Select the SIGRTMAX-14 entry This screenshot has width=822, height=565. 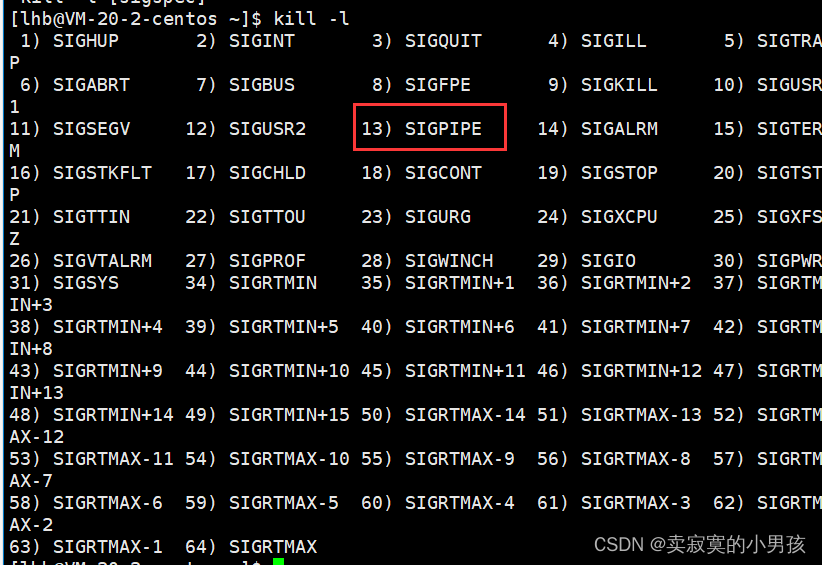tap(465, 415)
